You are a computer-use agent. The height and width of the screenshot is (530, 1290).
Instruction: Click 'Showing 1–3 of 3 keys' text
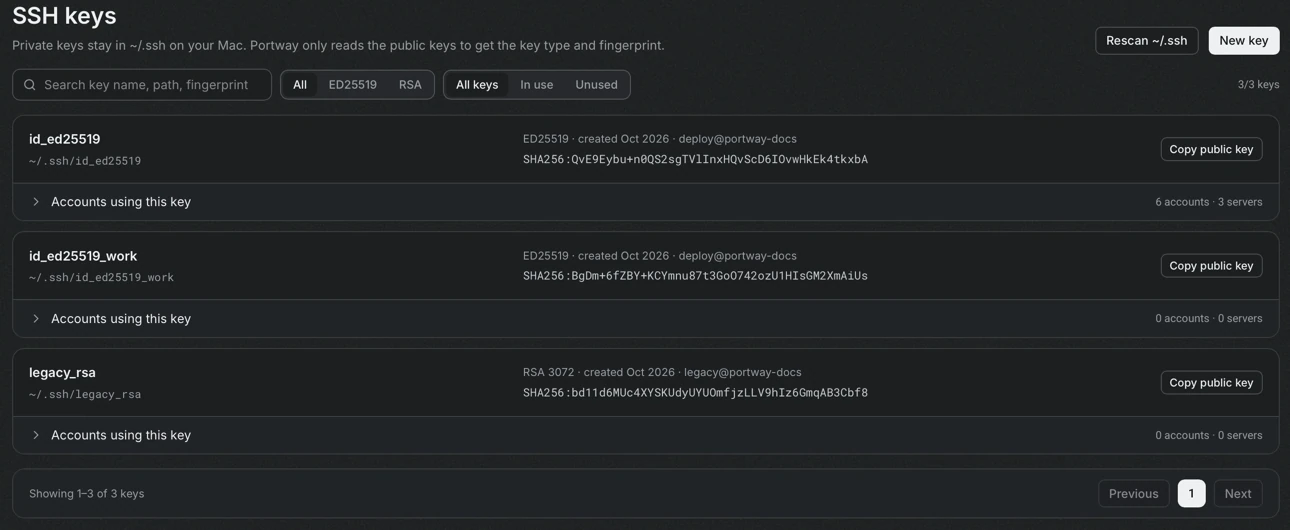(87, 494)
